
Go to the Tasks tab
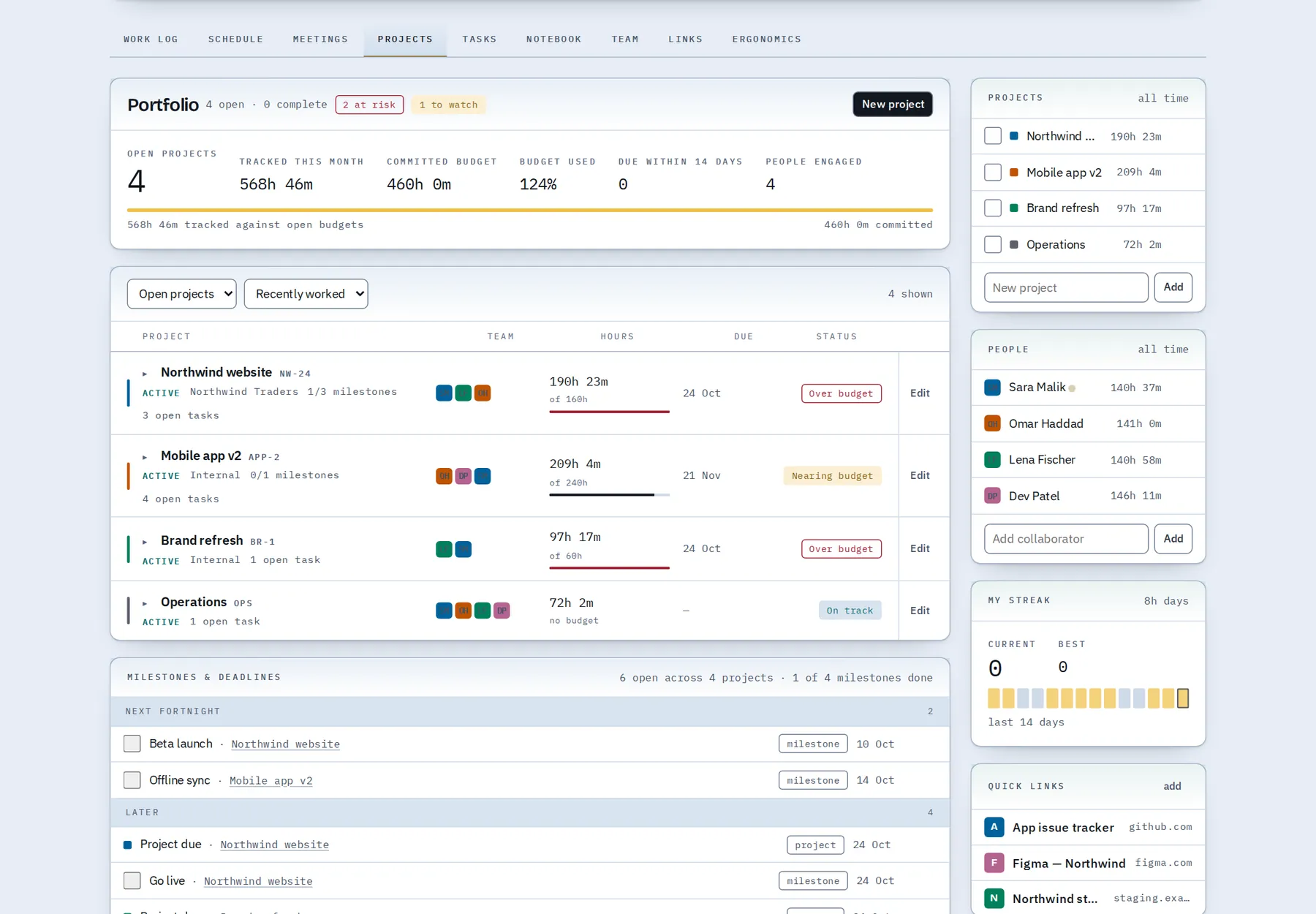[x=480, y=39]
